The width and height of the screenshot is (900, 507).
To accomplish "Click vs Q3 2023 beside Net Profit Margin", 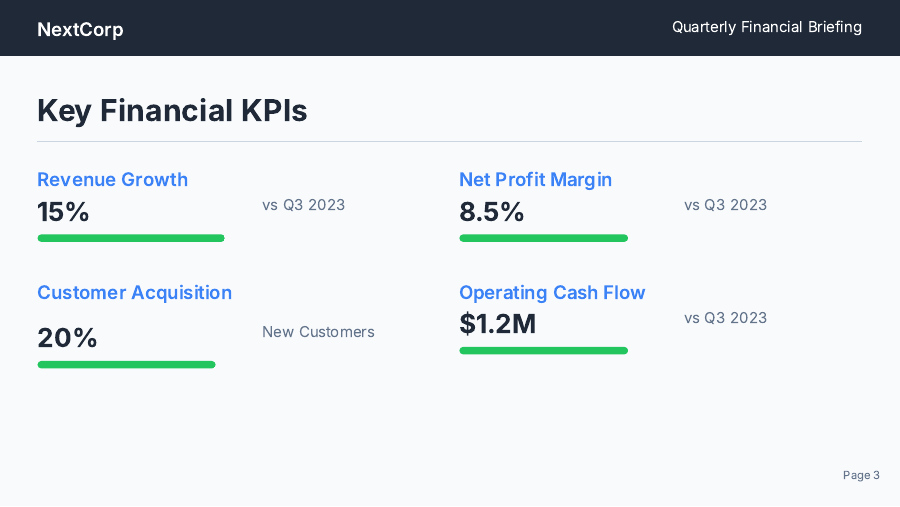I will (x=725, y=205).
